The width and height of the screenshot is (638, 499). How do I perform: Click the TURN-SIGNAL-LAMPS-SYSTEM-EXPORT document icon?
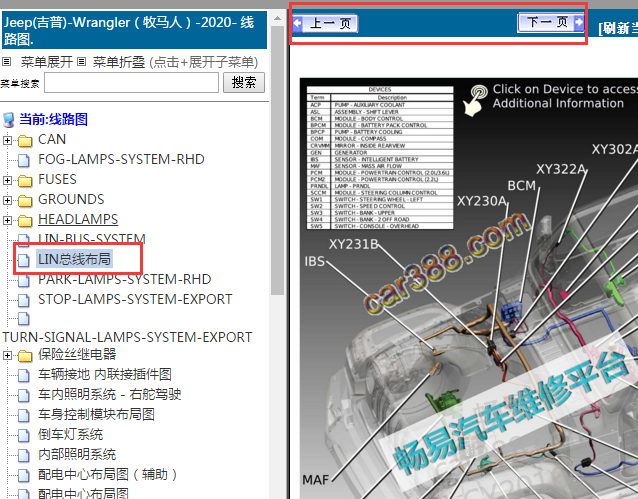[24, 319]
